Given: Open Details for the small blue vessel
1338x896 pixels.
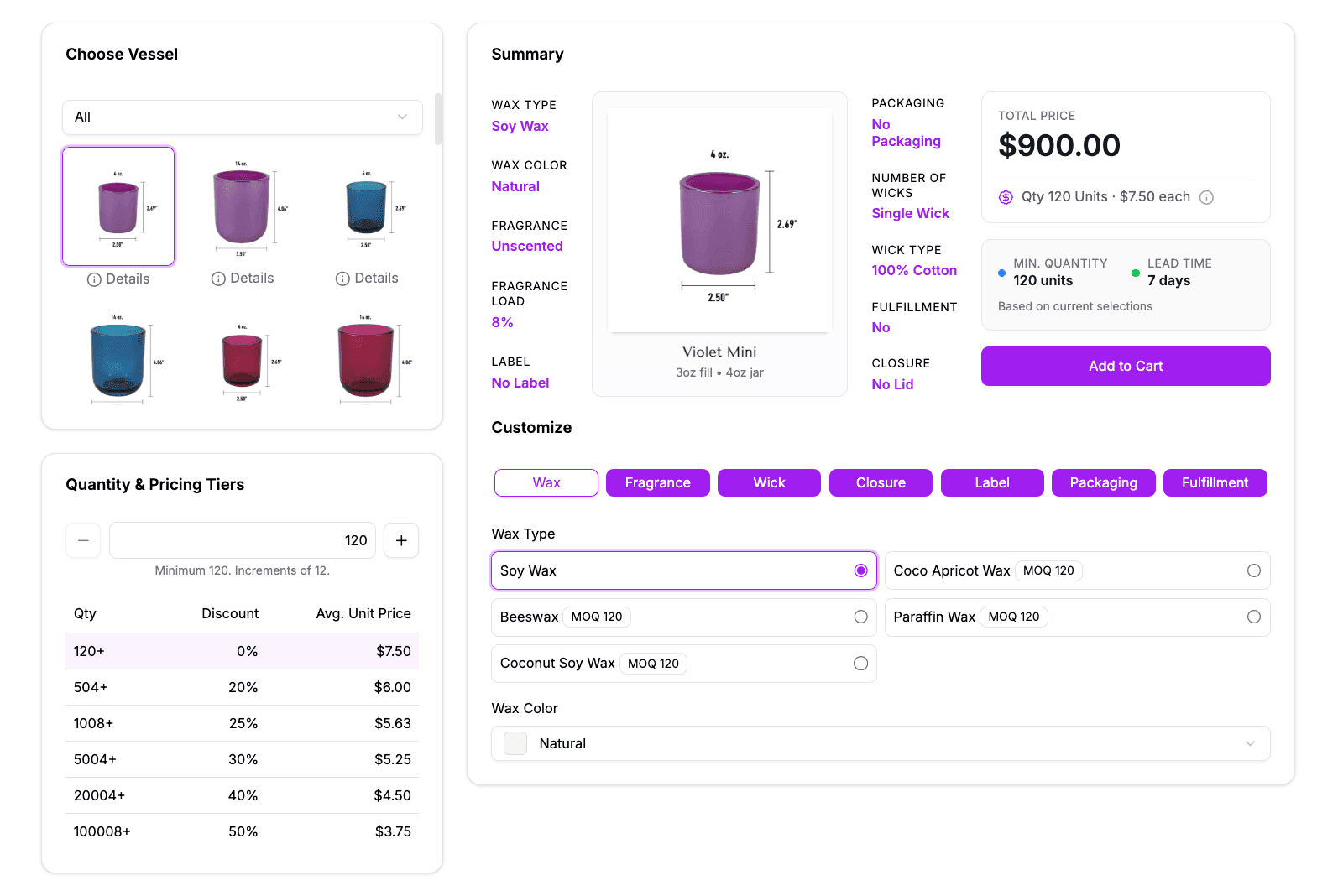Looking at the screenshot, I should pos(367,279).
